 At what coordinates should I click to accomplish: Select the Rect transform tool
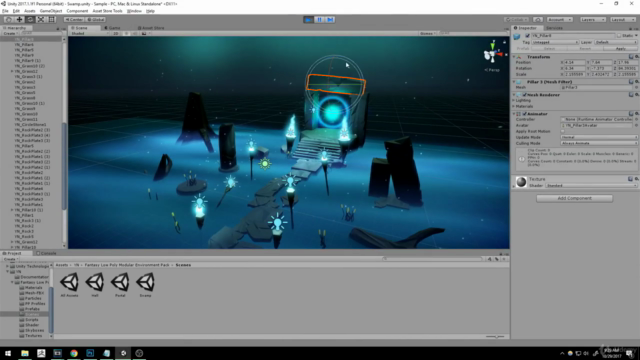(x=52, y=19)
